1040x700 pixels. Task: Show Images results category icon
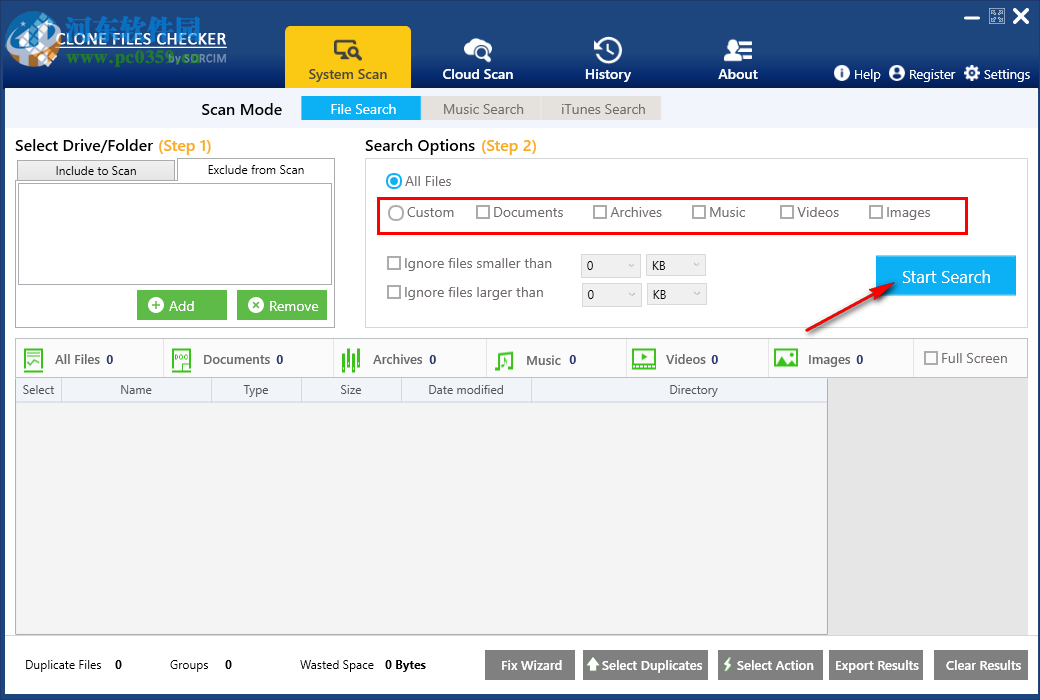tap(786, 359)
